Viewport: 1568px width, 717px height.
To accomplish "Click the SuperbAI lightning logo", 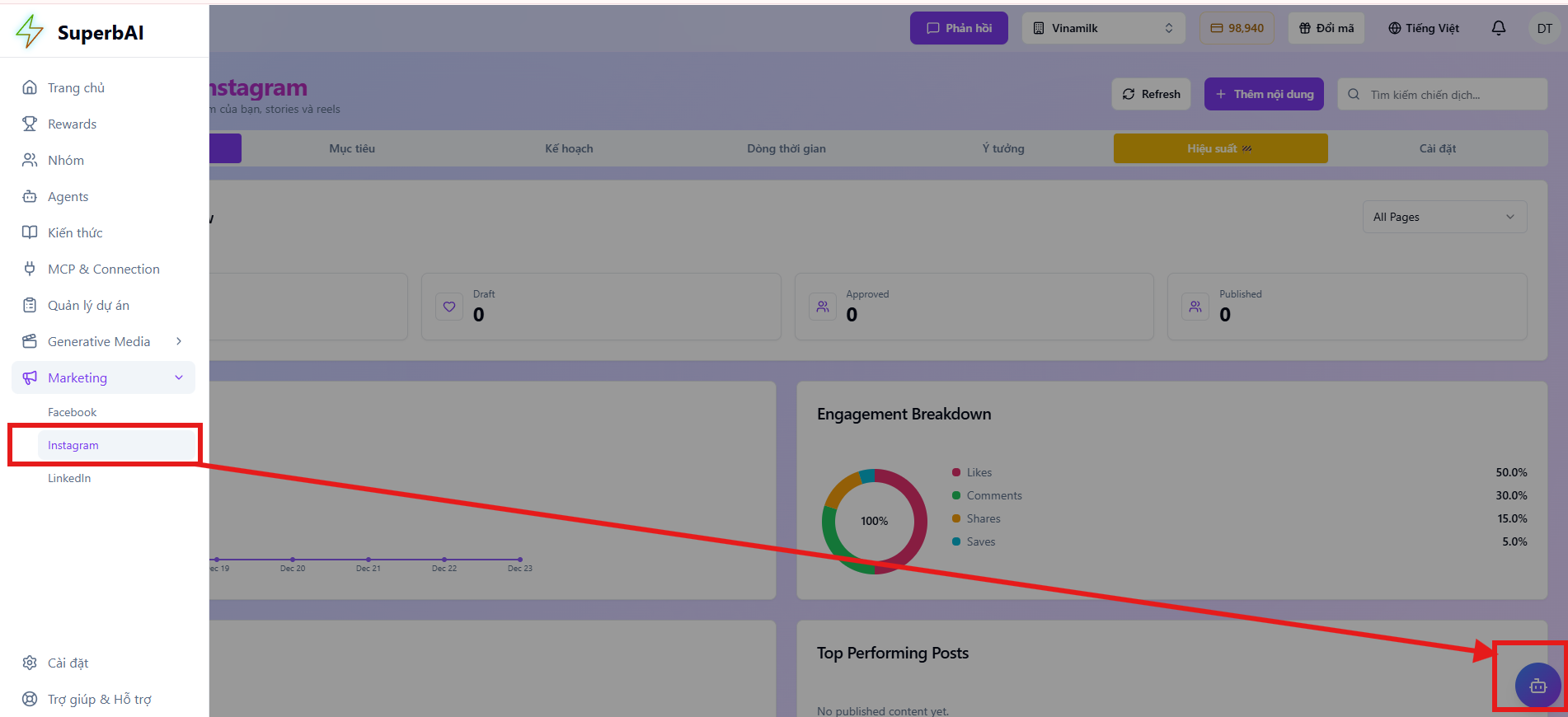I will click(30, 31).
